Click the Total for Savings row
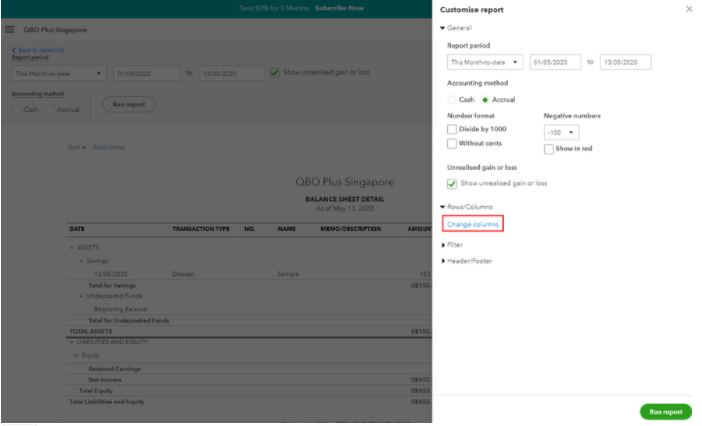 (x=249, y=285)
